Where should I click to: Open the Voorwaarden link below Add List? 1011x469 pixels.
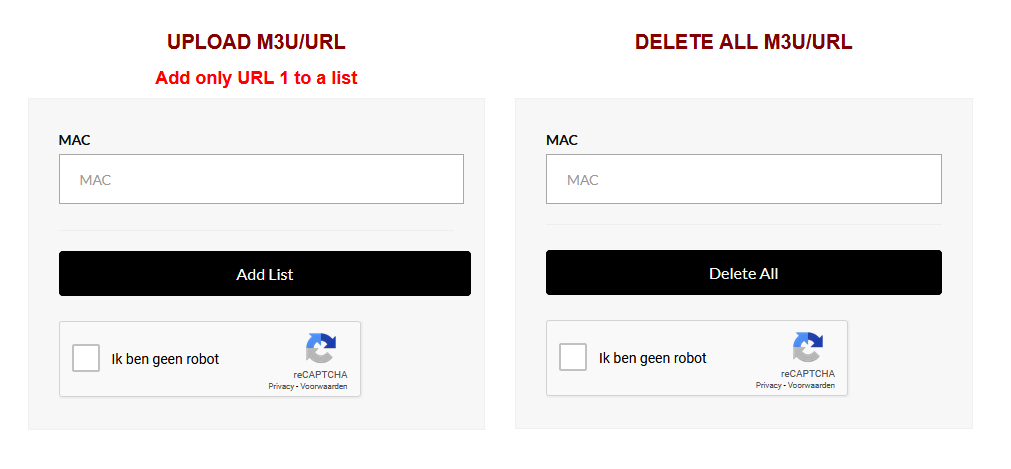324,386
